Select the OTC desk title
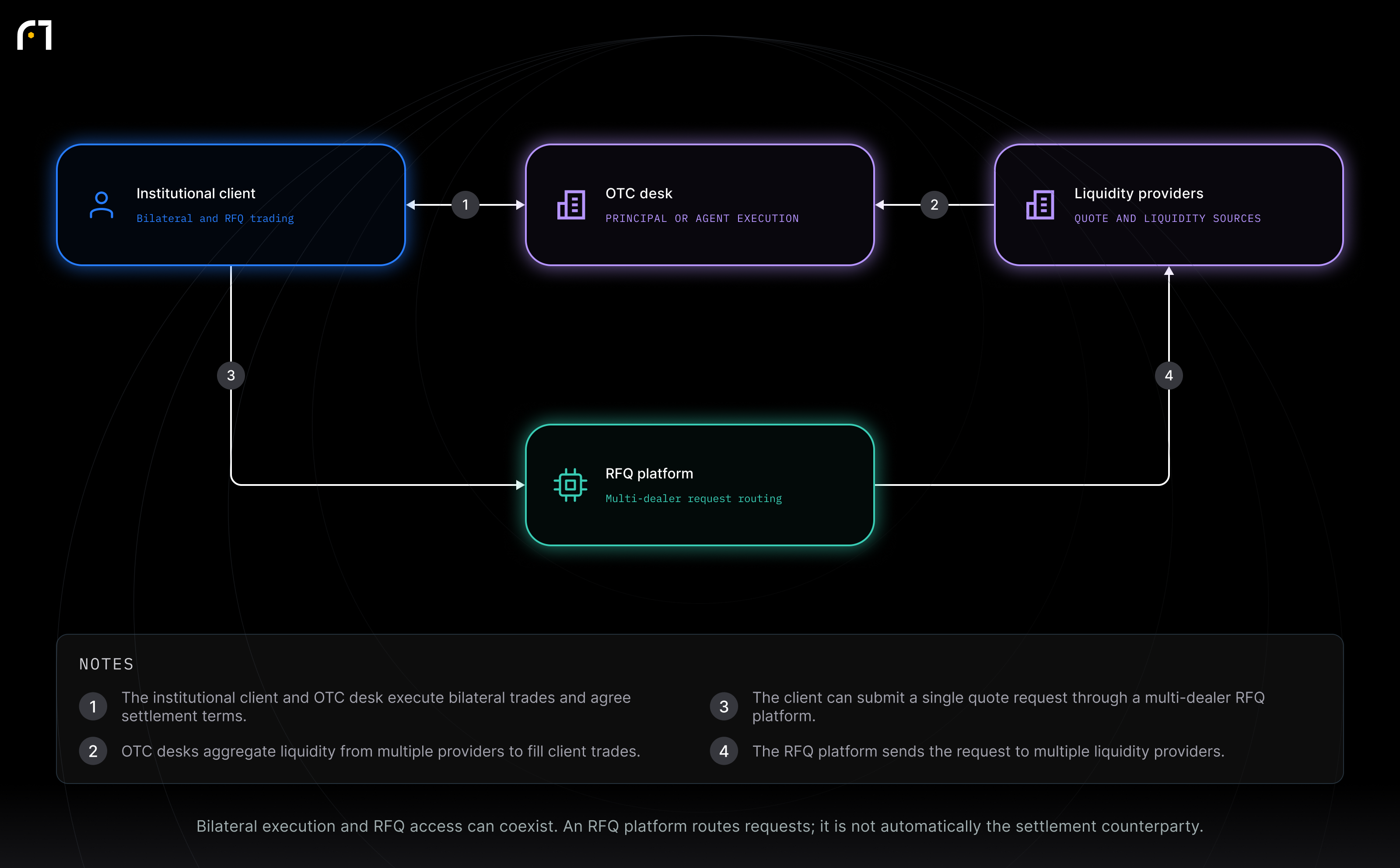The height and width of the screenshot is (868, 1400). (x=639, y=193)
